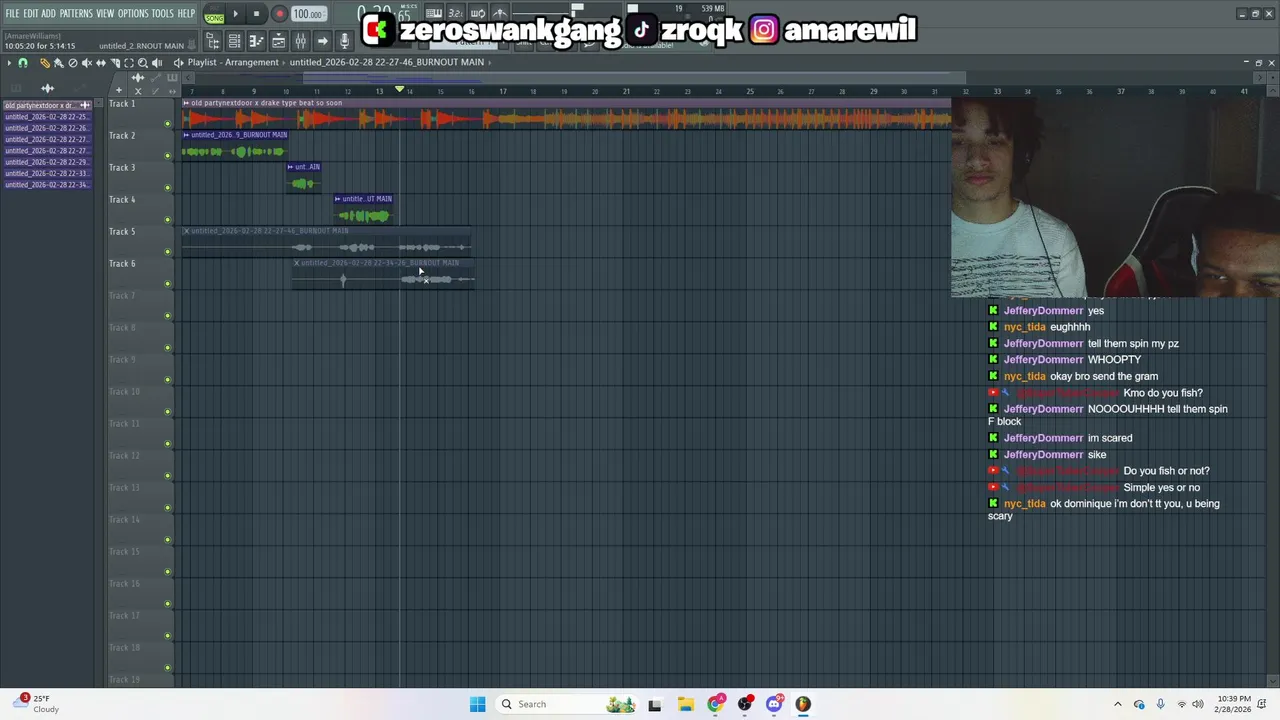The image size is (1280, 720).
Task: Open the OPTIONS menu
Action: pos(133,14)
